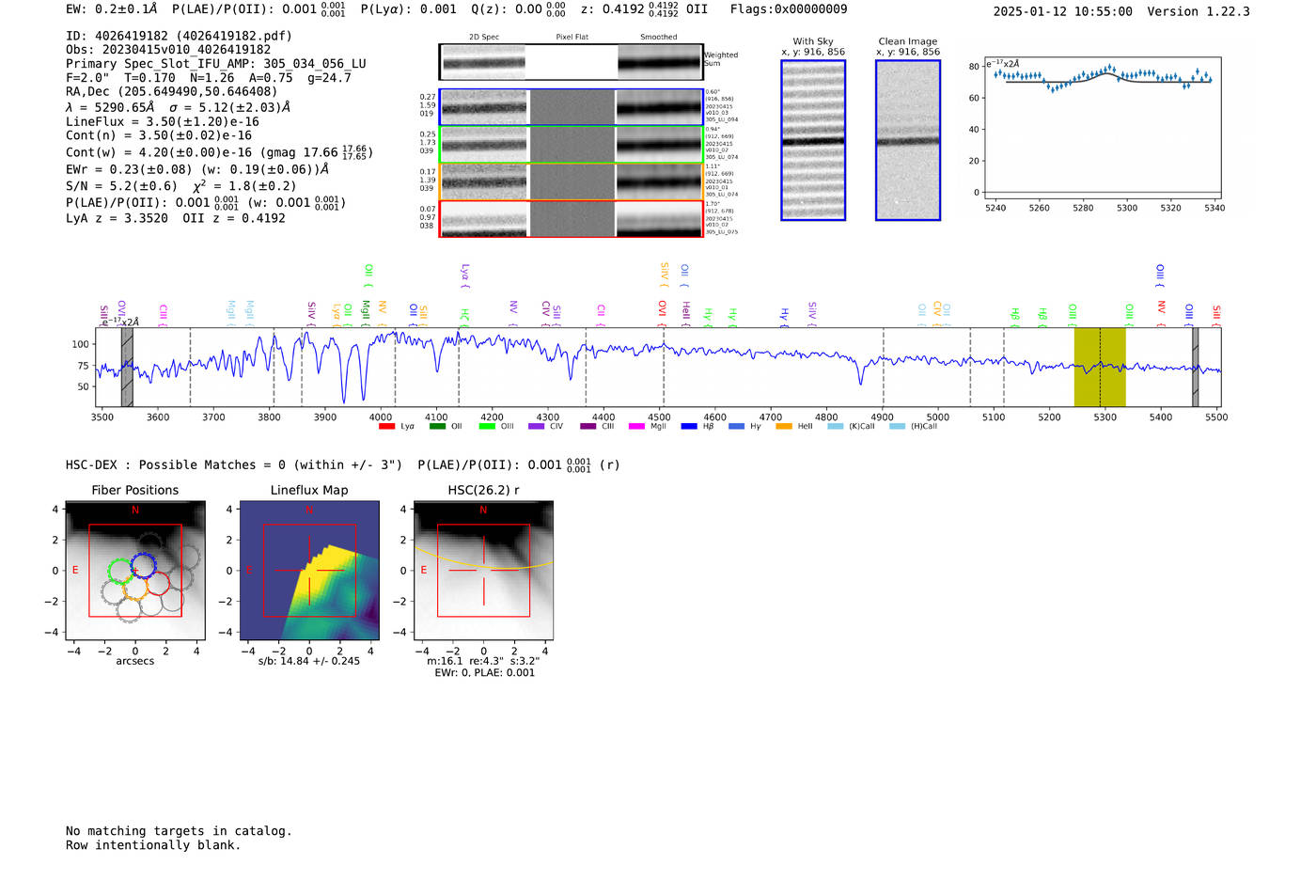Click the OIII lime legend swatch

[487, 427]
